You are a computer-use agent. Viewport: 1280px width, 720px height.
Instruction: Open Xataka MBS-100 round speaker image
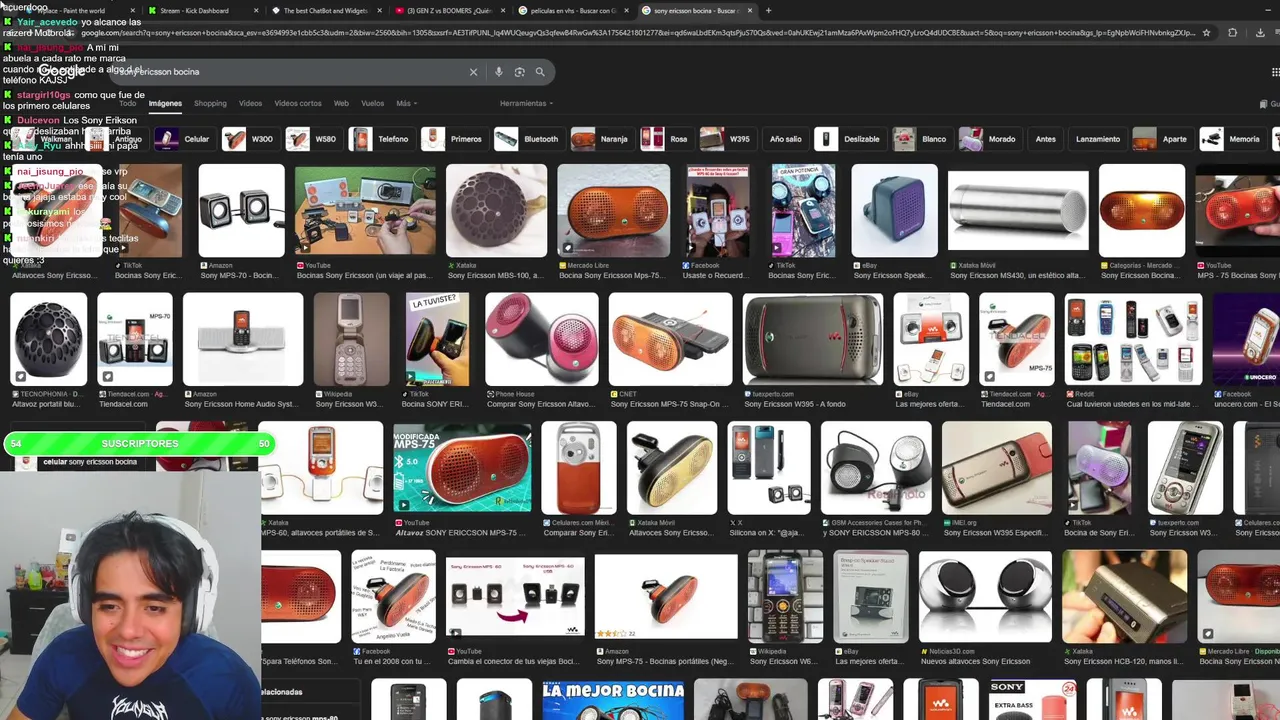(x=496, y=210)
